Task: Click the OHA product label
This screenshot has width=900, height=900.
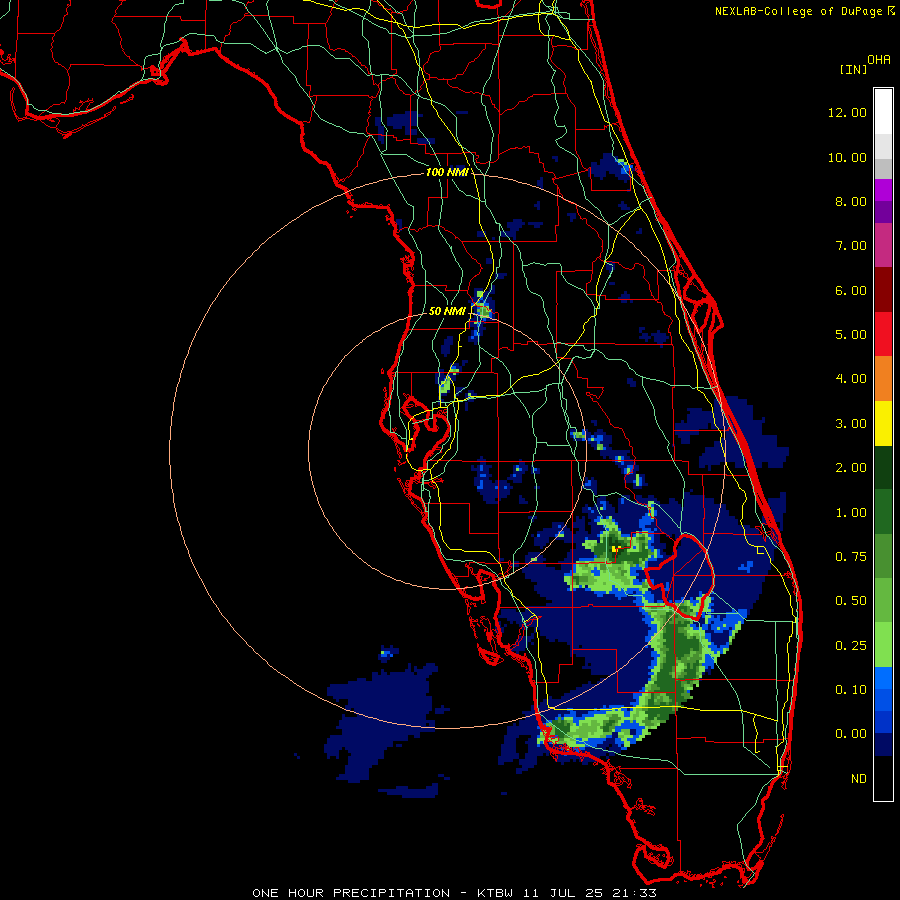Action: coord(879,60)
